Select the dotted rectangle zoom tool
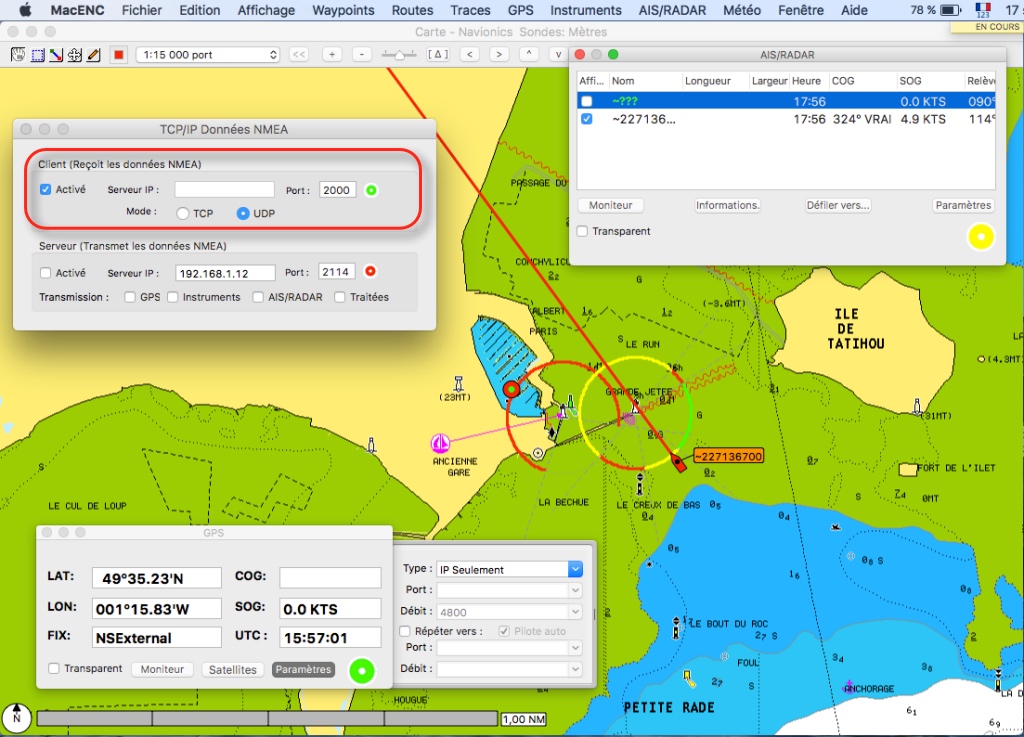 (37, 54)
